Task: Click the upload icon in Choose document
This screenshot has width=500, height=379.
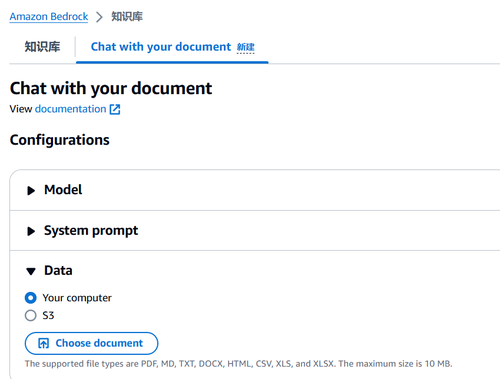Action: click(x=44, y=343)
